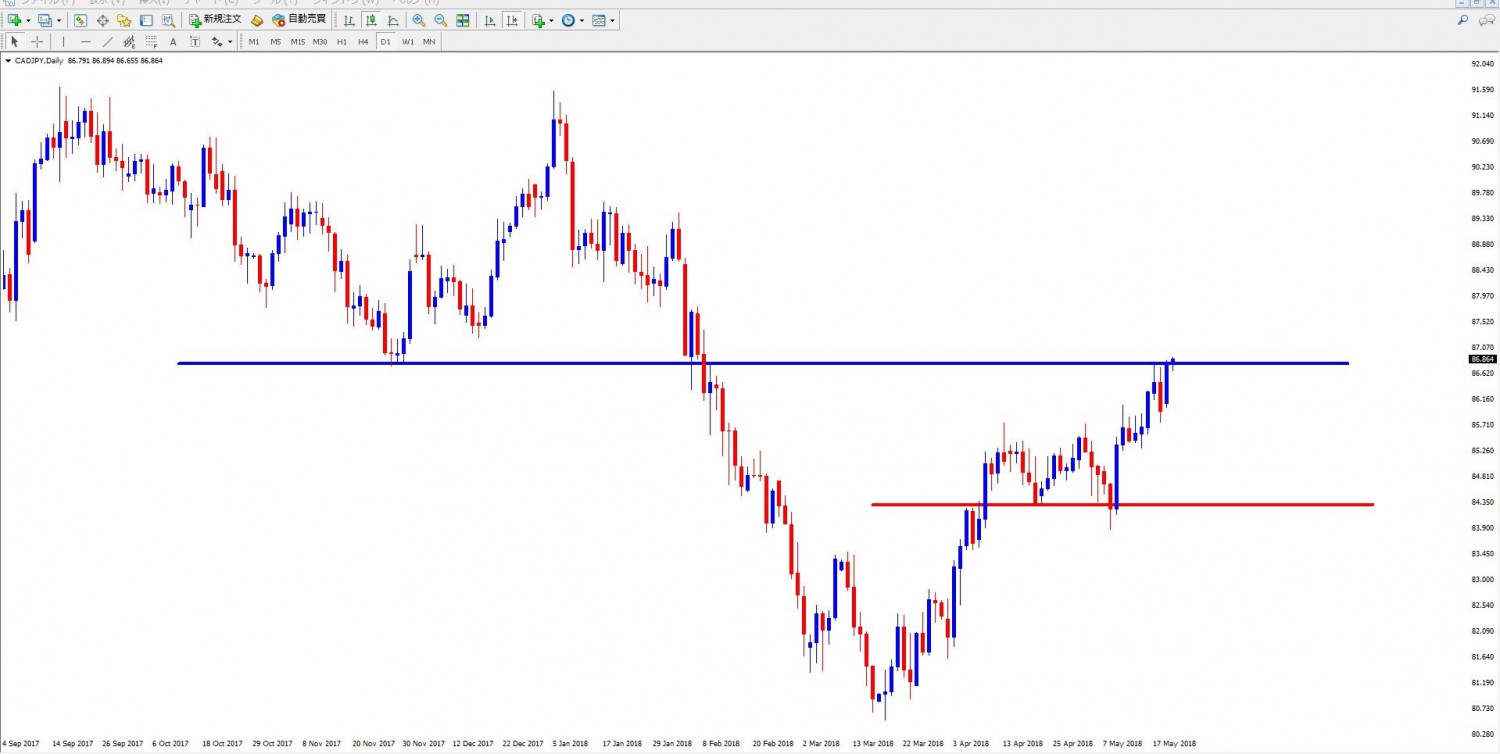Switch timeframe to MN monthly
This screenshot has width=1500, height=754.
click(x=429, y=41)
